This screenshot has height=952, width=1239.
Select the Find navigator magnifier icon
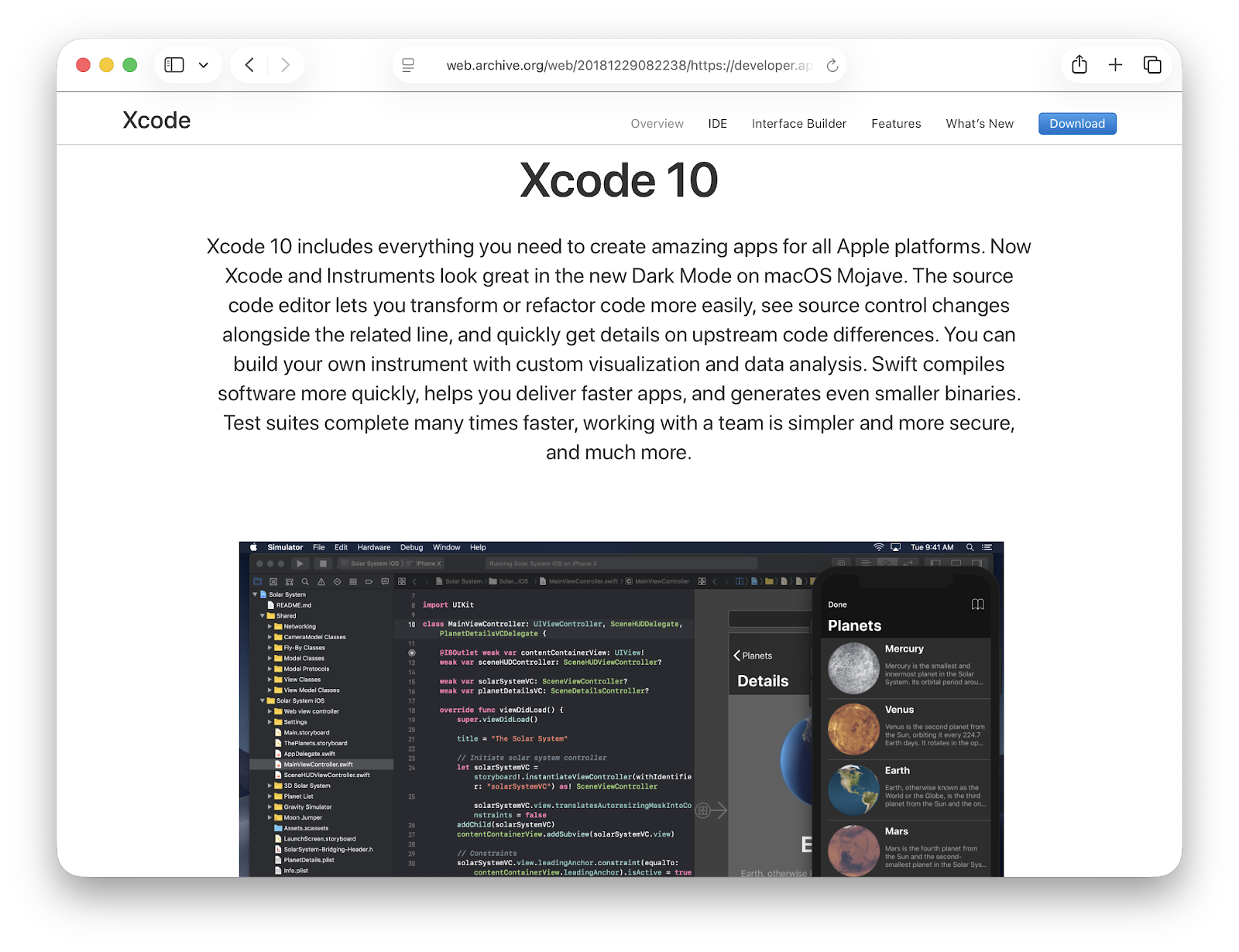click(305, 581)
